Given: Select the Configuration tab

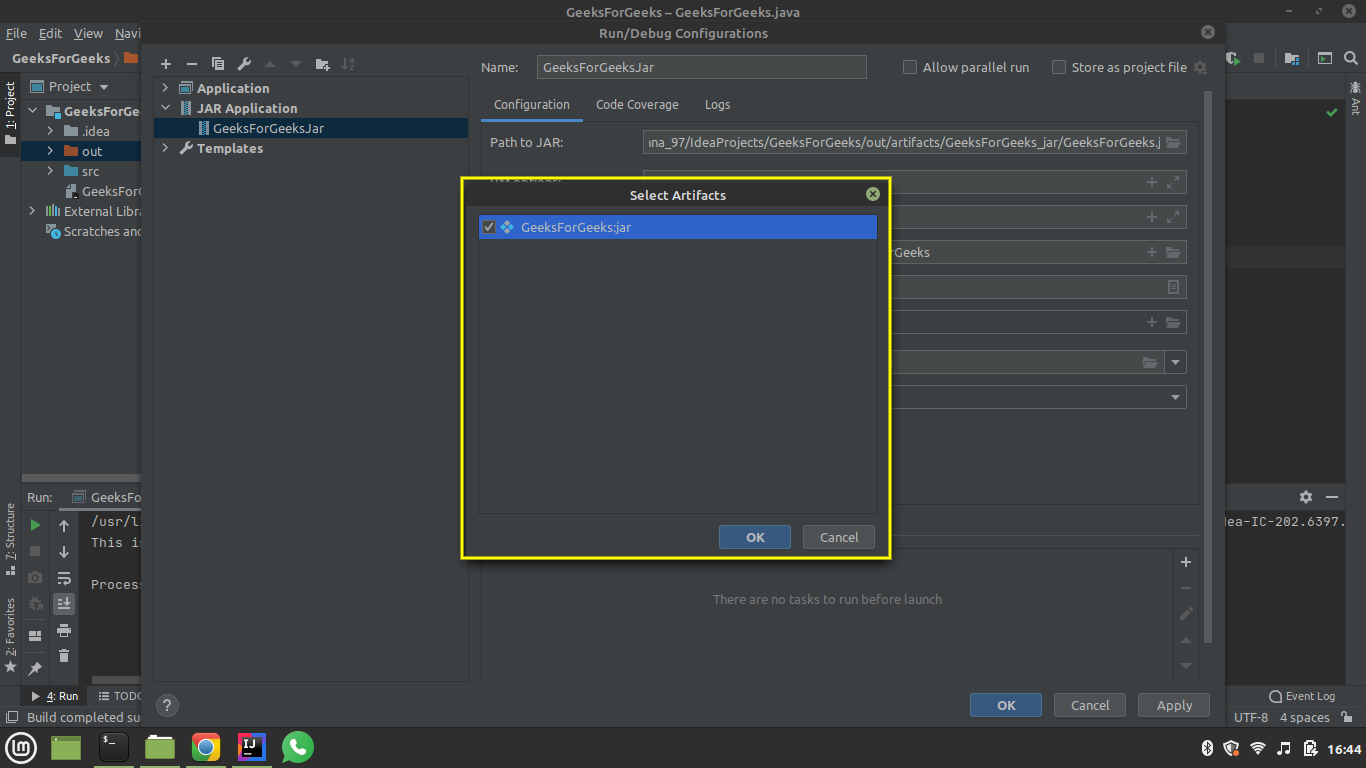Looking at the screenshot, I should [x=532, y=105].
